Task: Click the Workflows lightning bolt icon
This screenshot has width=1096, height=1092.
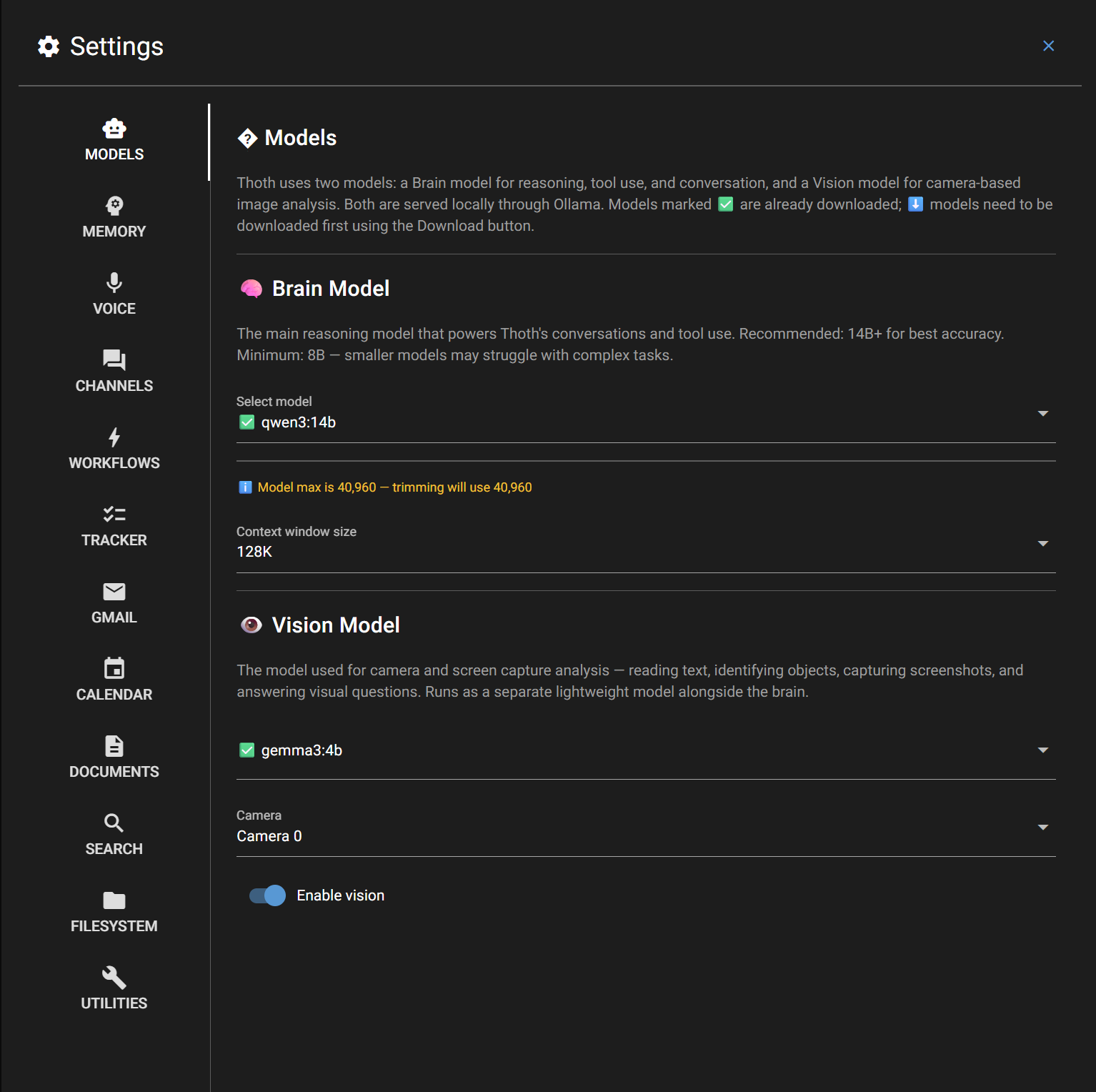Action: pos(114,437)
